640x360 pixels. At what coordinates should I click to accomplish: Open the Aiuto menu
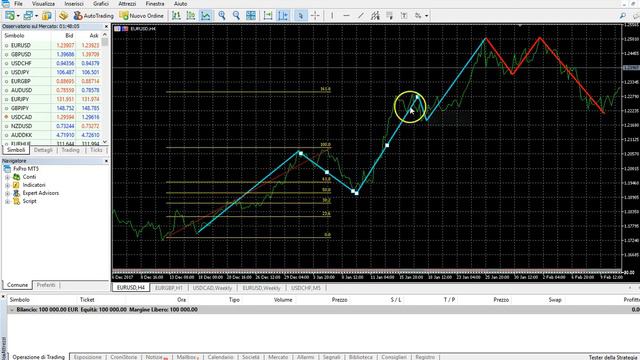180,4
